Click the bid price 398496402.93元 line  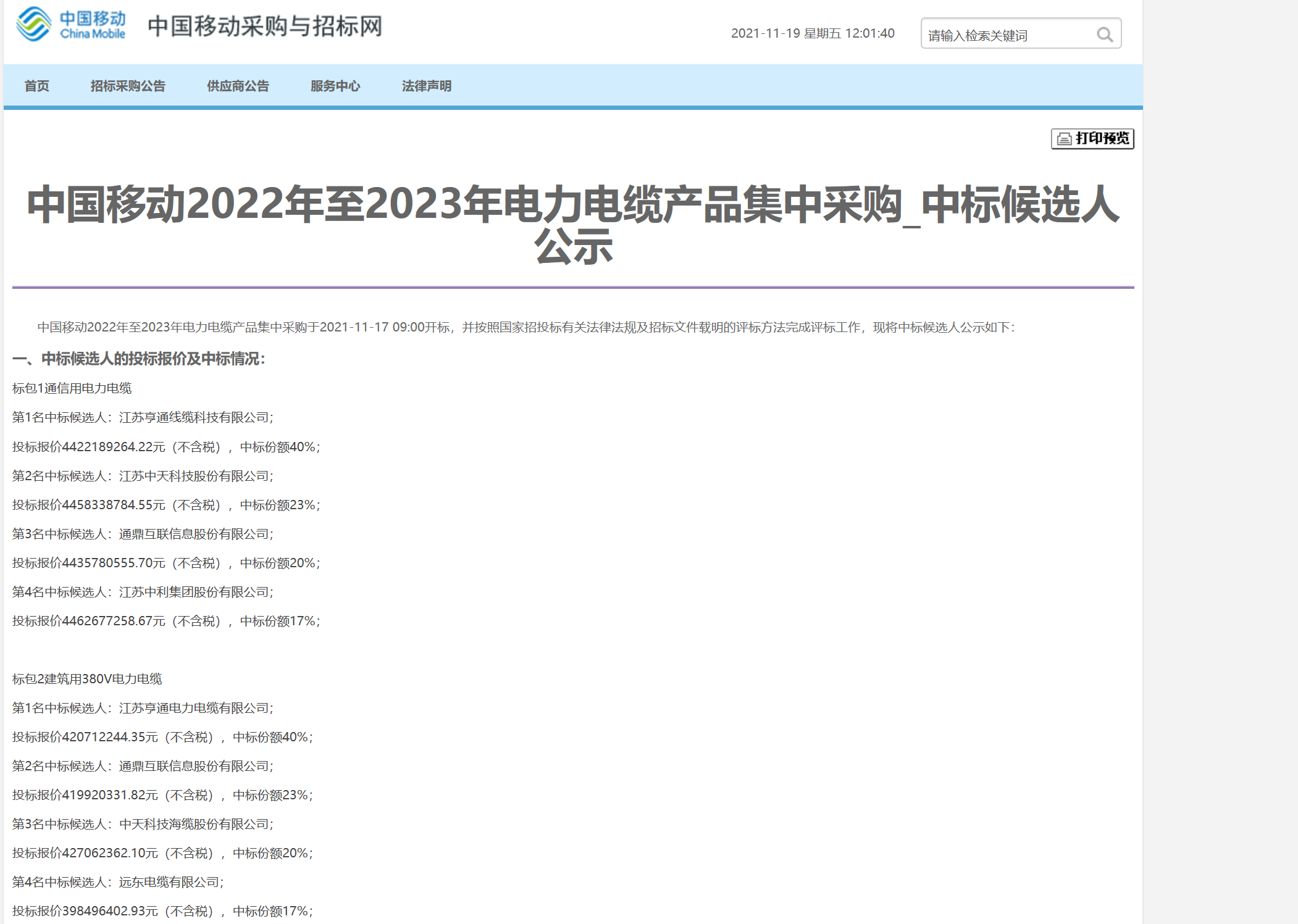pyautogui.click(x=163, y=911)
